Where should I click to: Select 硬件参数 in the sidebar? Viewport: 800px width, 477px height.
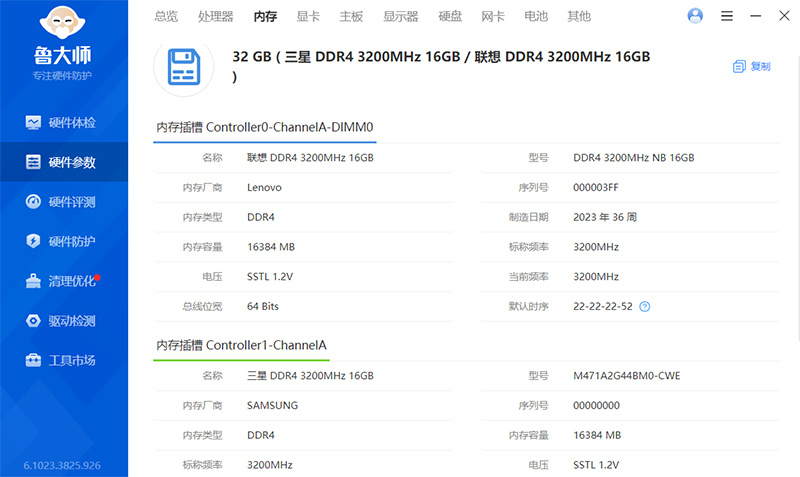click(64, 162)
